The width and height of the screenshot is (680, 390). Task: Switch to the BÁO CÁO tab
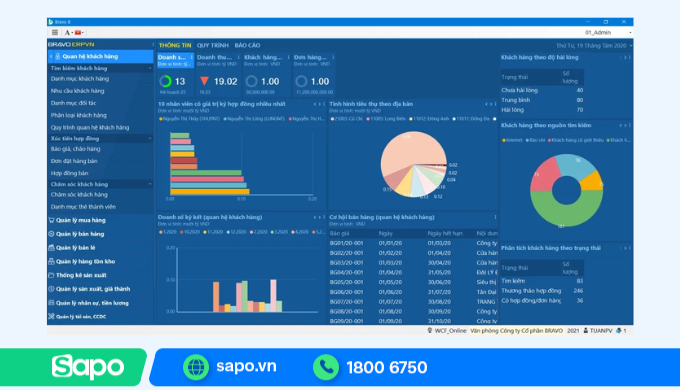point(247,45)
